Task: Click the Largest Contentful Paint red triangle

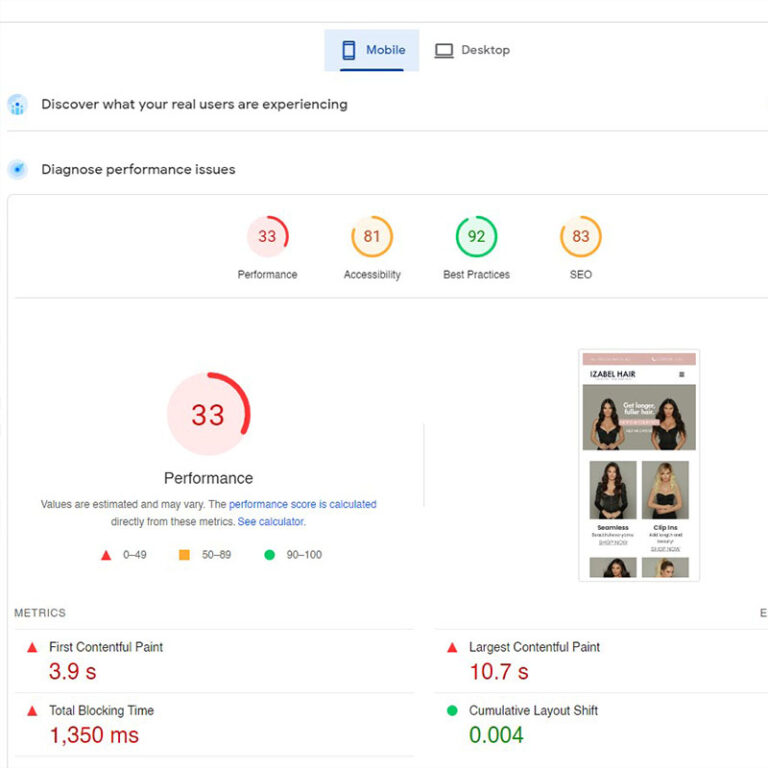Action: coord(453,648)
